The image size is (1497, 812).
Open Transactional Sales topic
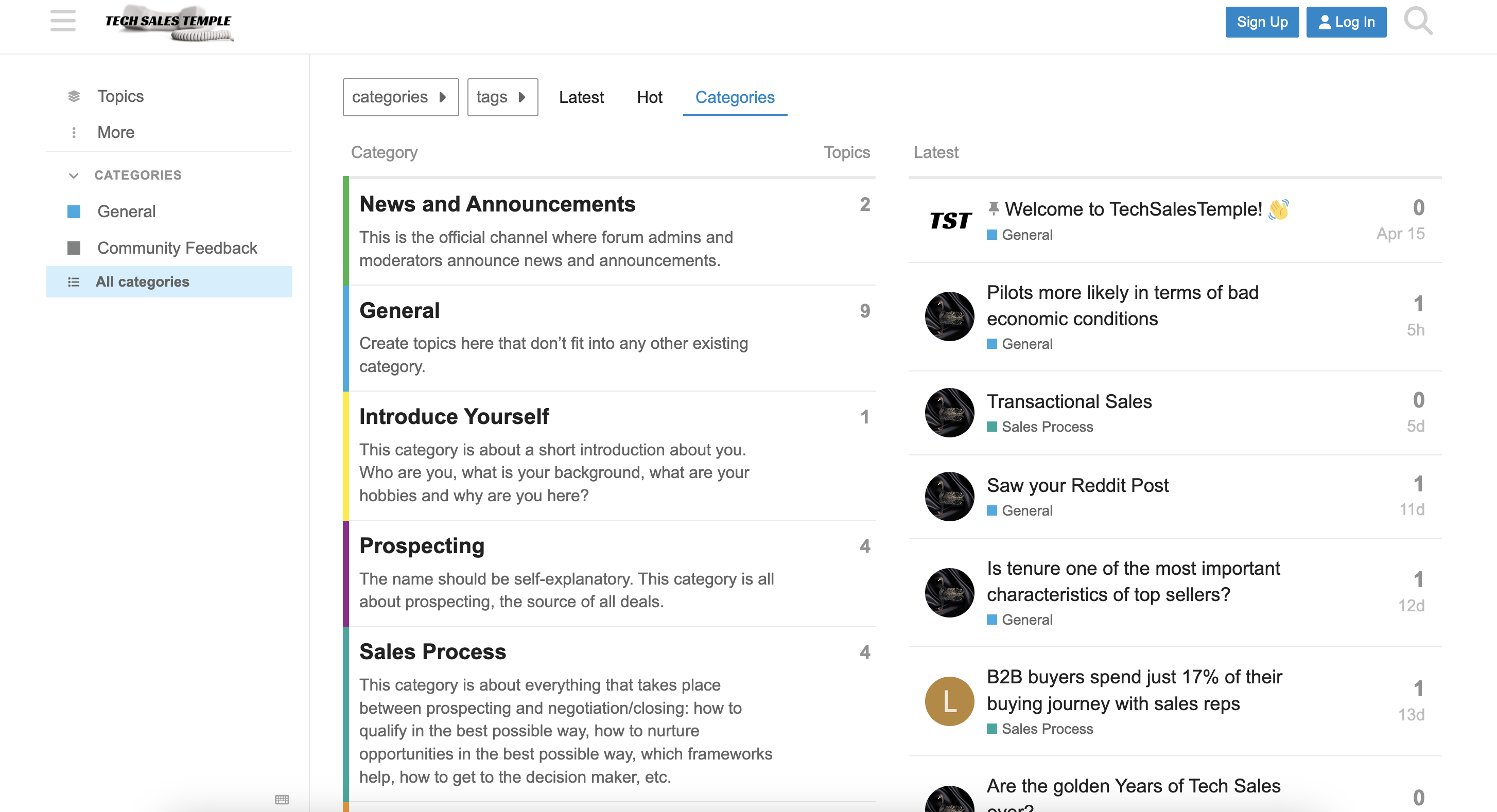click(1069, 401)
